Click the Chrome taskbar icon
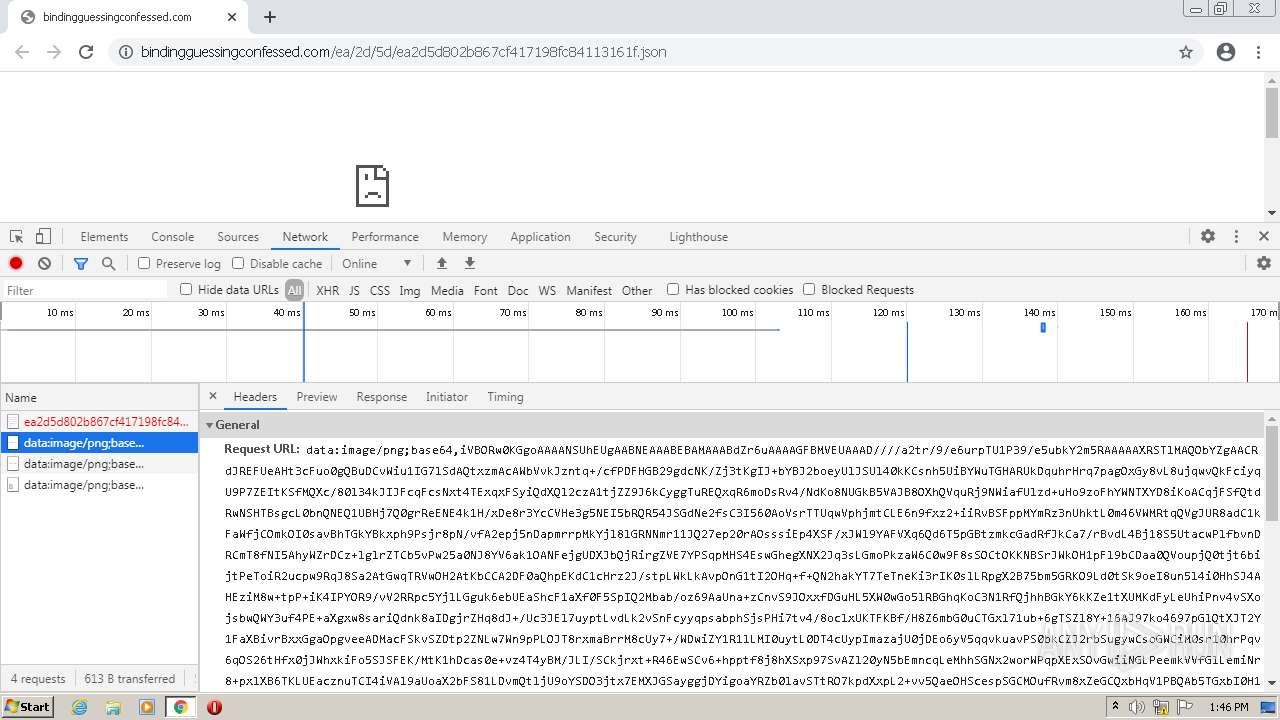 point(180,707)
